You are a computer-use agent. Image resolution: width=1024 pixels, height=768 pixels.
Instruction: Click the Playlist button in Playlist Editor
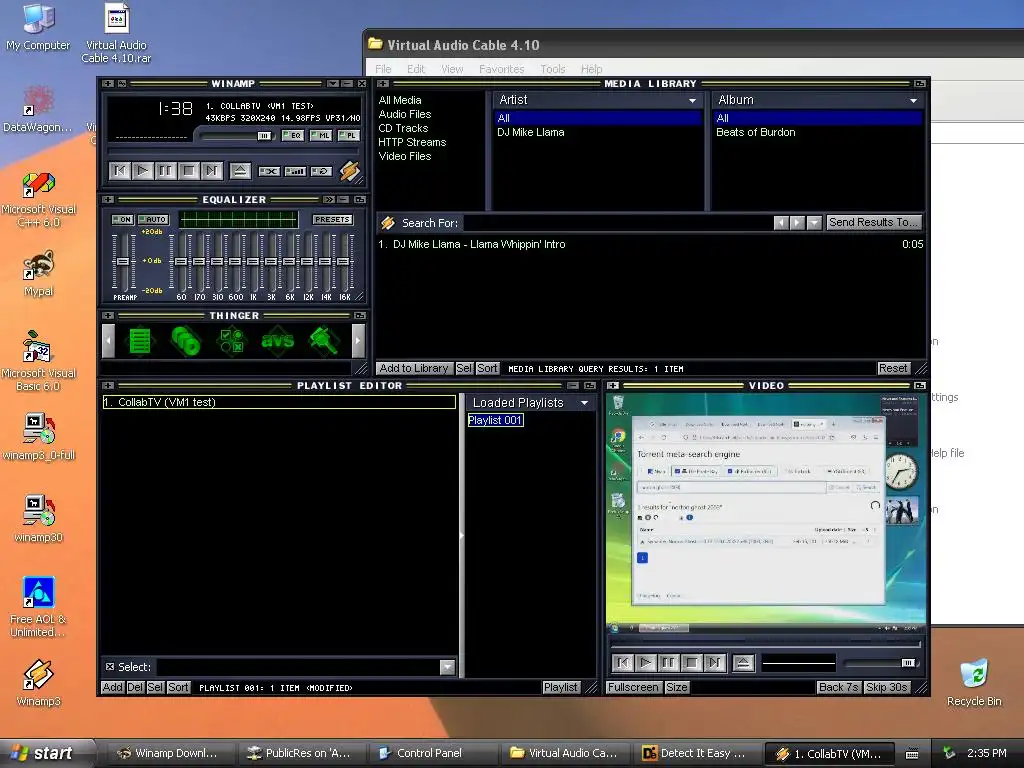tap(560, 688)
